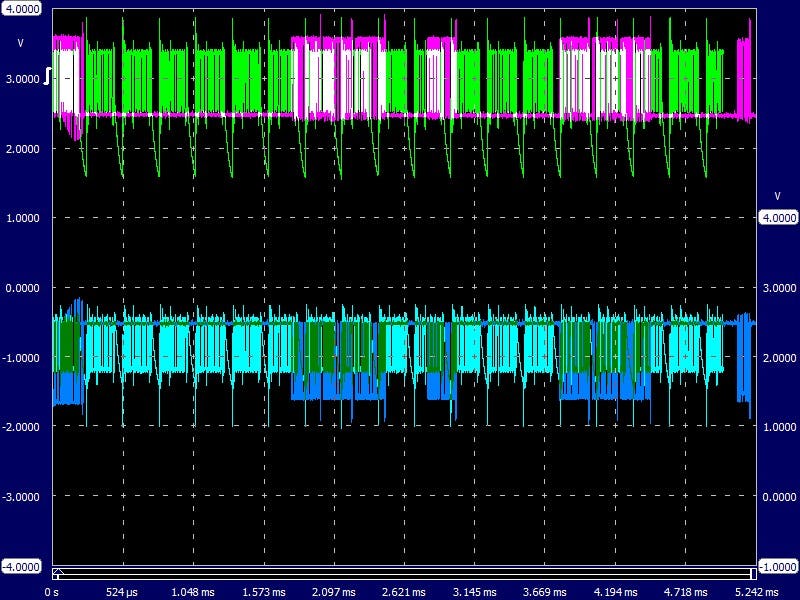Click the 0 s time axis label
This screenshot has height=600, width=800.
[52, 591]
